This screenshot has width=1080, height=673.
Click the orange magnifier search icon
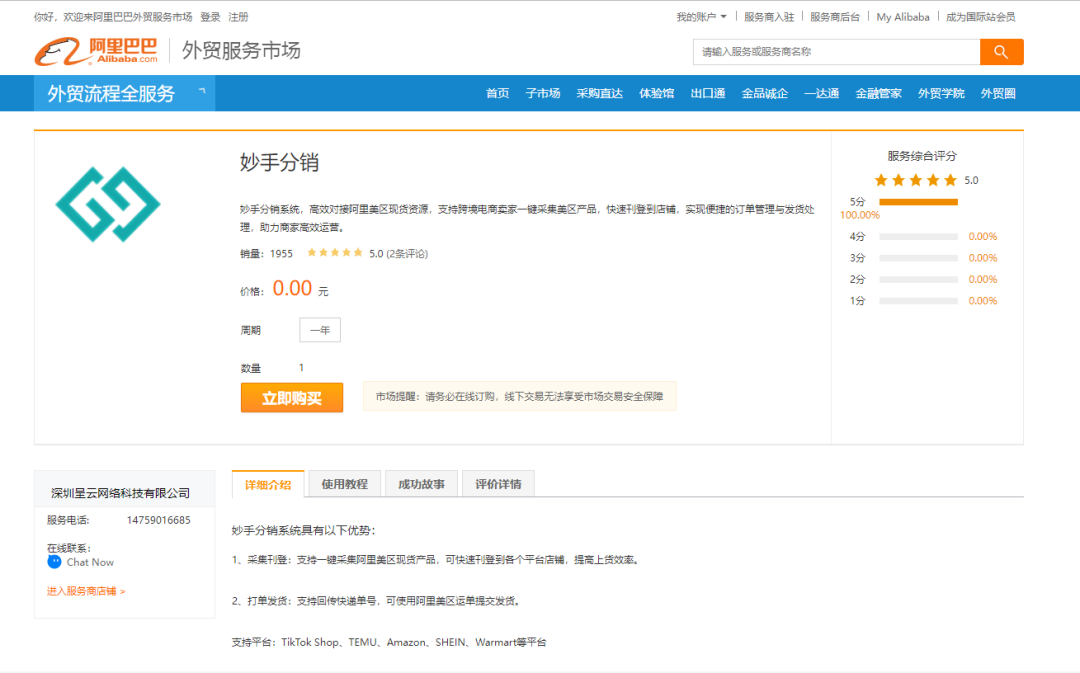[x=1000, y=51]
